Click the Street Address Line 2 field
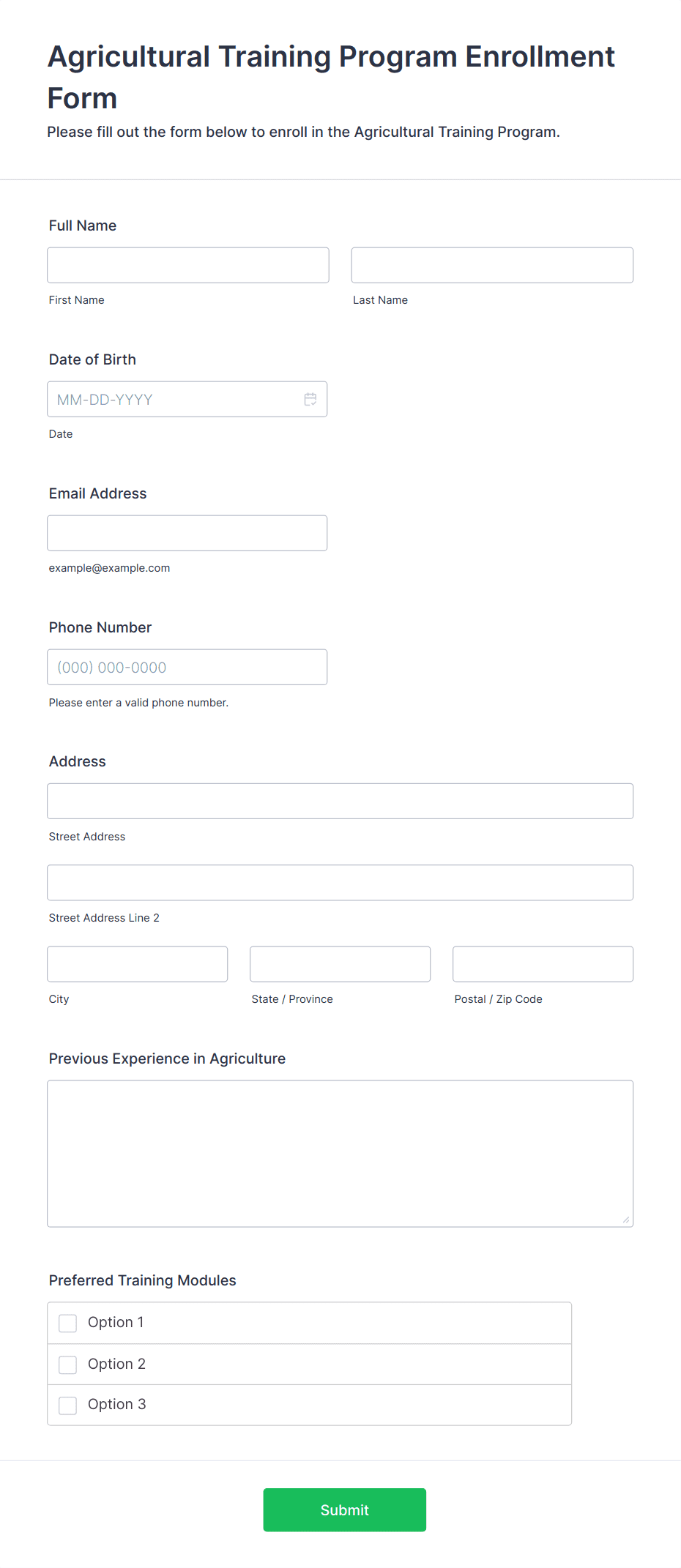 340,882
